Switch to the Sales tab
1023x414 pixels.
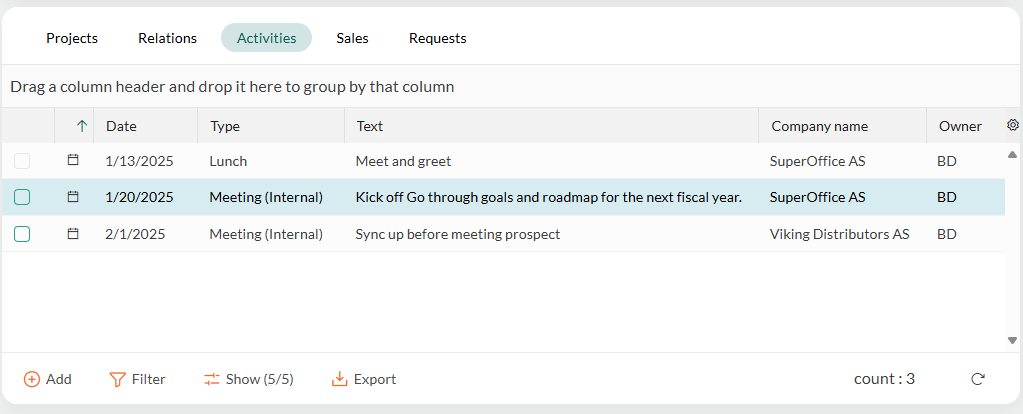(352, 38)
